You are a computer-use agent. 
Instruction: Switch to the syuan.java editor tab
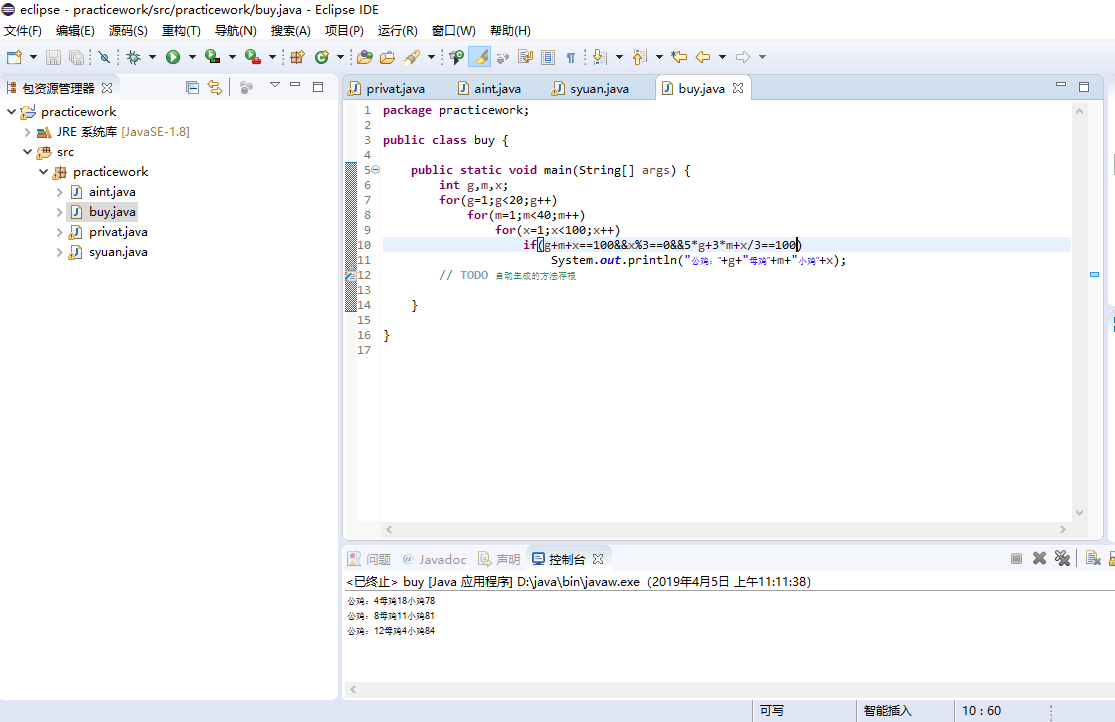[x=599, y=89]
